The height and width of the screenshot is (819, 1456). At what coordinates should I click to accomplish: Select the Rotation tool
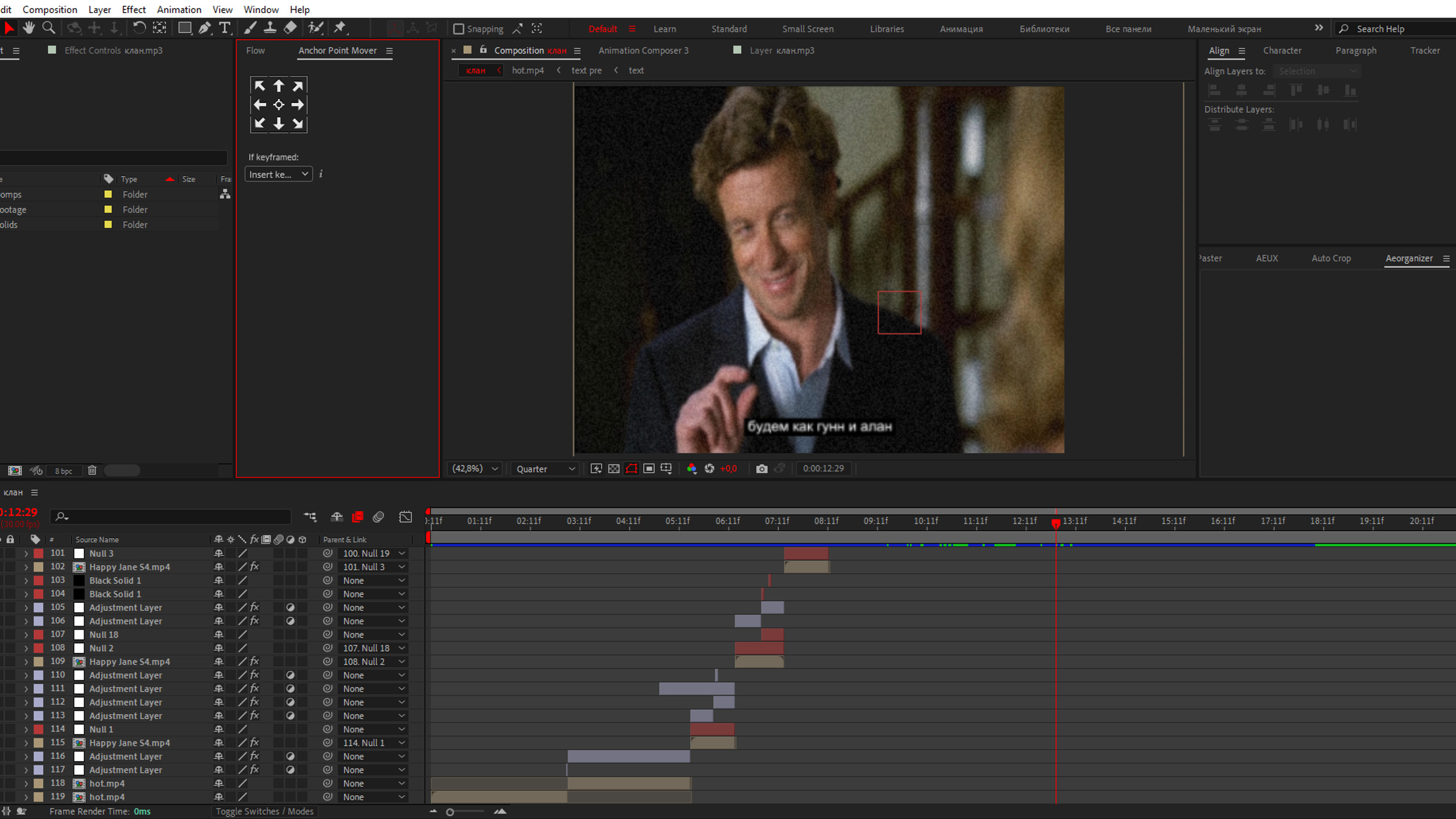pyautogui.click(x=139, y=28)
